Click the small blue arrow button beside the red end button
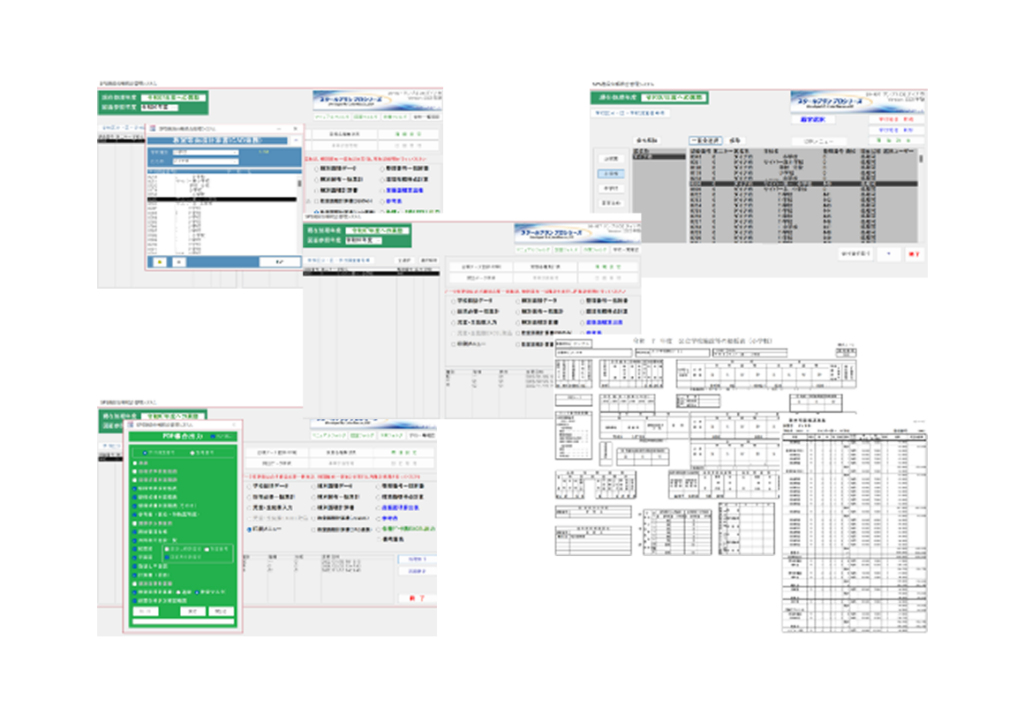 click(889, 253)
